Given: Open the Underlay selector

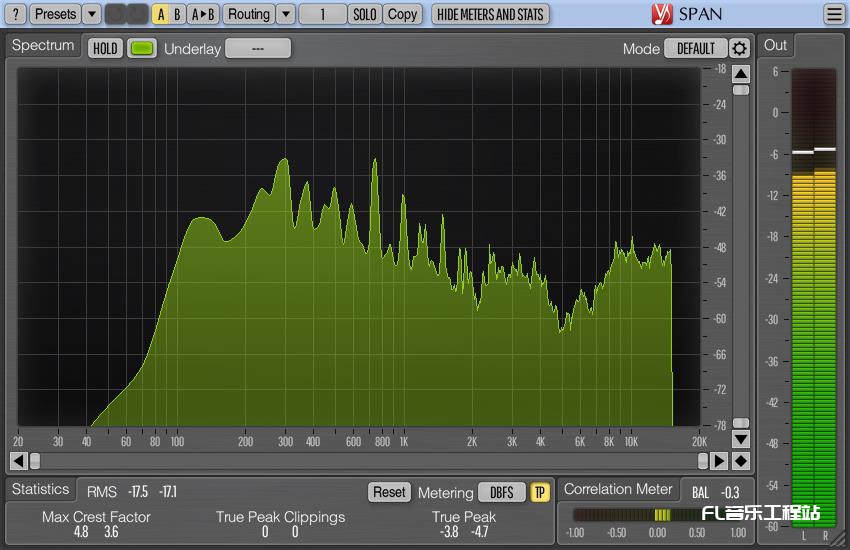Looking at the screenshot, I should [x=257, y=48].
